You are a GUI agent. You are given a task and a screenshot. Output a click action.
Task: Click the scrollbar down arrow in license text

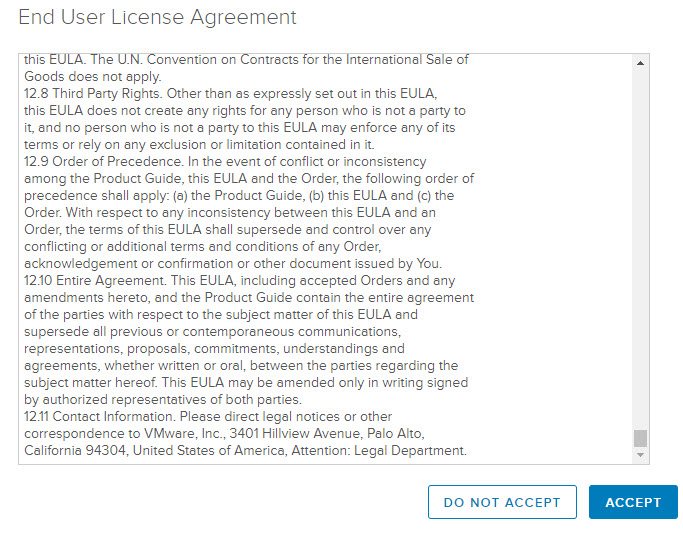tap(641, 455)
